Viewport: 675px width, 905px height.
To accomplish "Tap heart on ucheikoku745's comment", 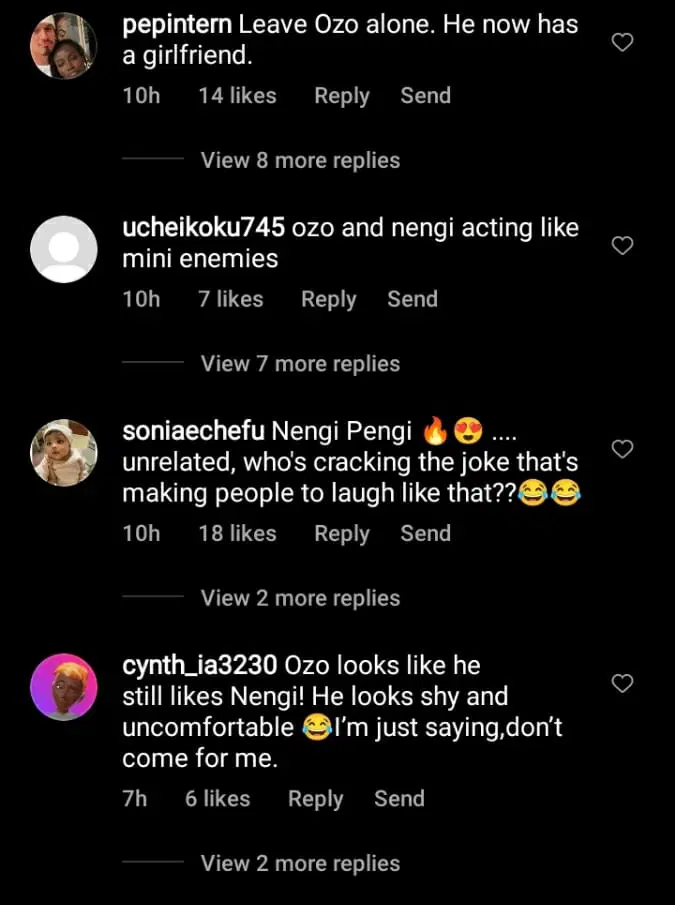I will click(623, 245).
